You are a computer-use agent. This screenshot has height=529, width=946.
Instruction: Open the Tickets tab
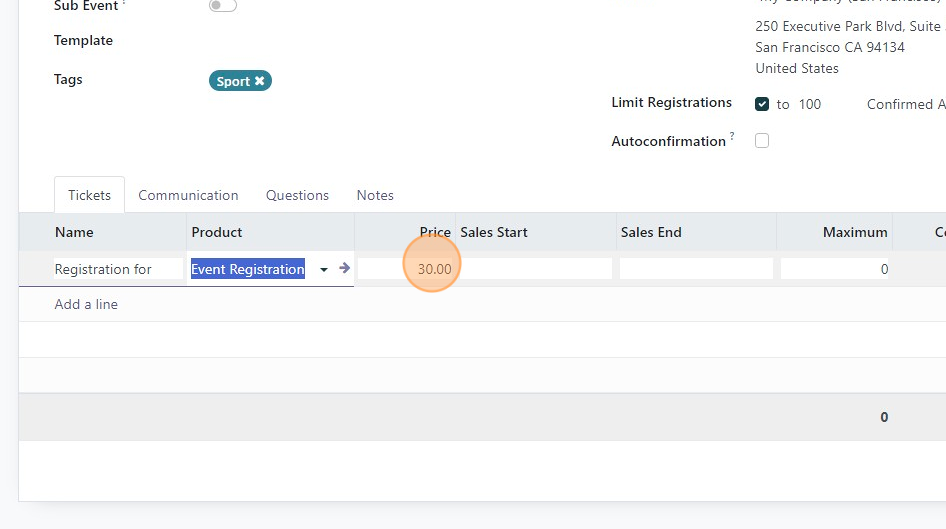89,195
